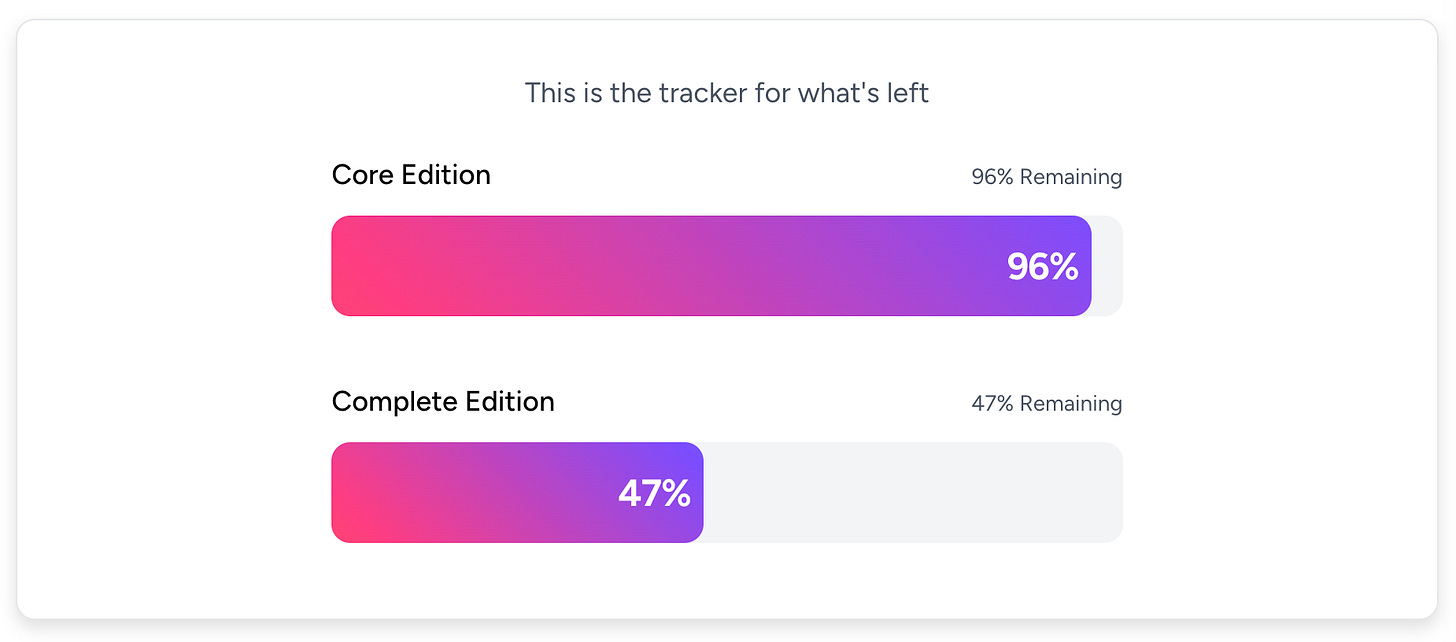Viewport: 1456px width, 642px height.
Task: Click the white "47%" label inside bar
Action: (x=654, y=493)
